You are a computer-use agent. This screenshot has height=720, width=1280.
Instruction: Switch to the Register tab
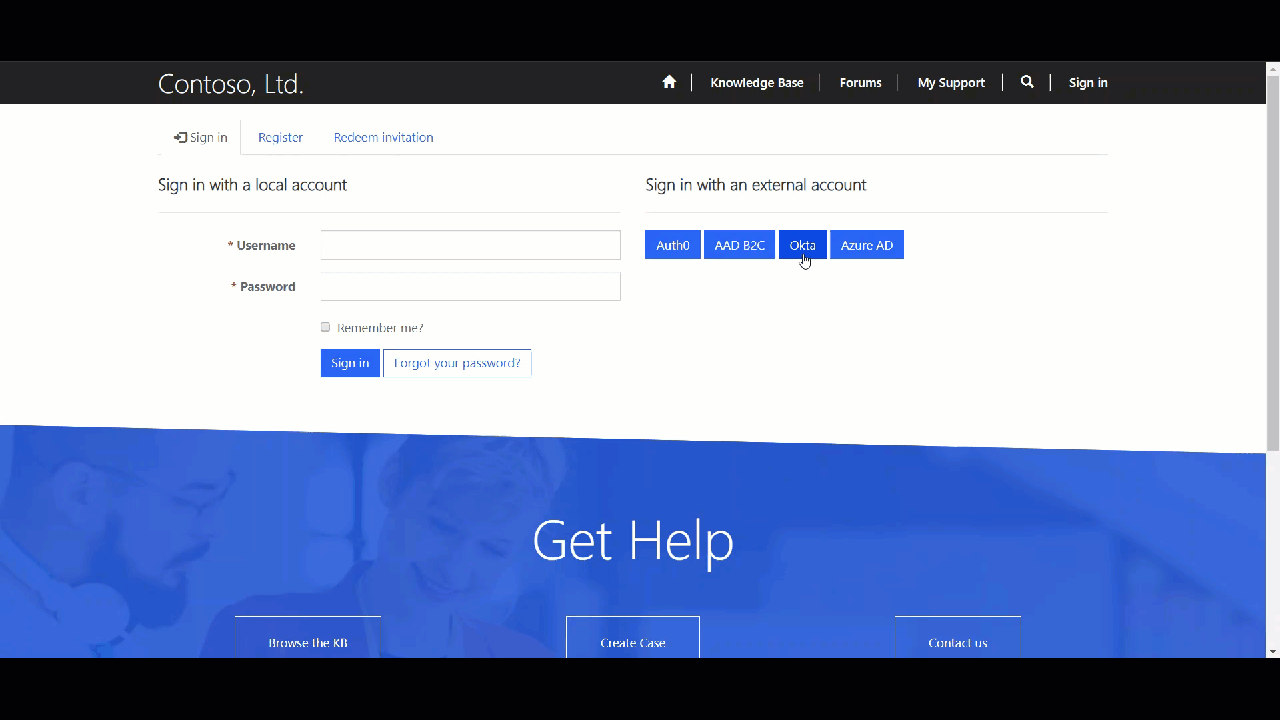tap(280, 138)
